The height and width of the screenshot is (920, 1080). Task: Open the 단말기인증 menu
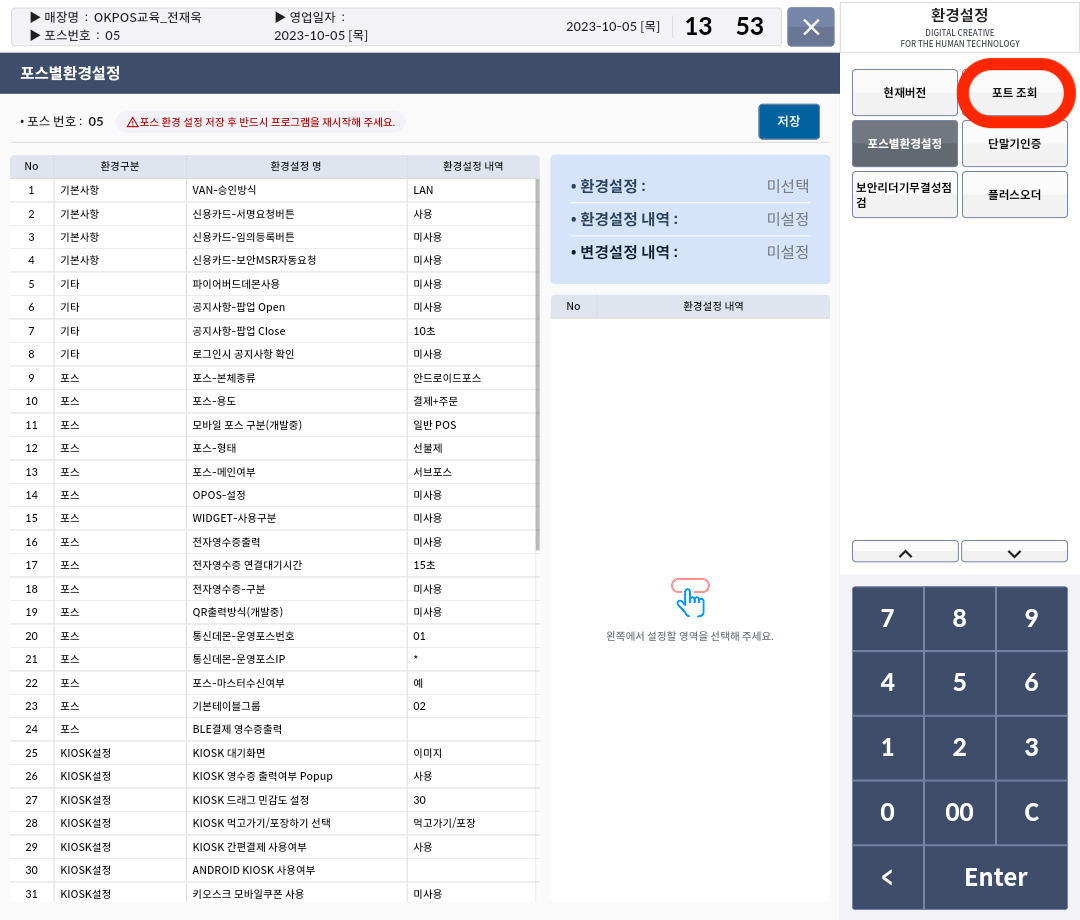(x=1014, y=143)
